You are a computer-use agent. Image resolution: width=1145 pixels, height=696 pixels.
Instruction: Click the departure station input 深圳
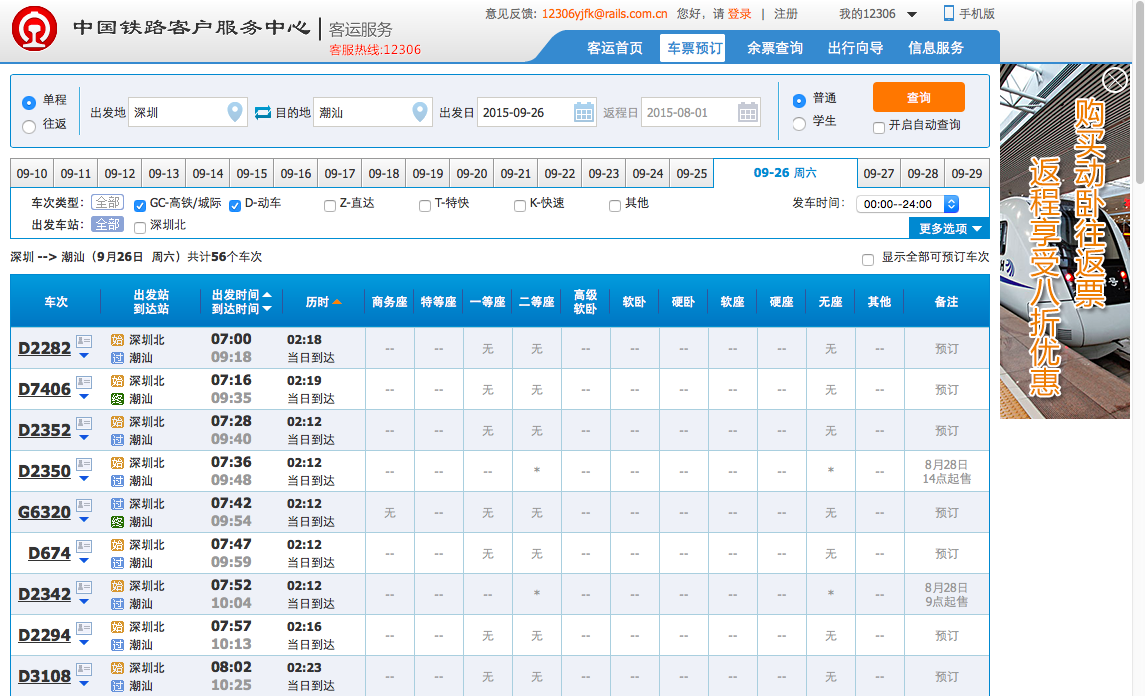tap(188, 112)
